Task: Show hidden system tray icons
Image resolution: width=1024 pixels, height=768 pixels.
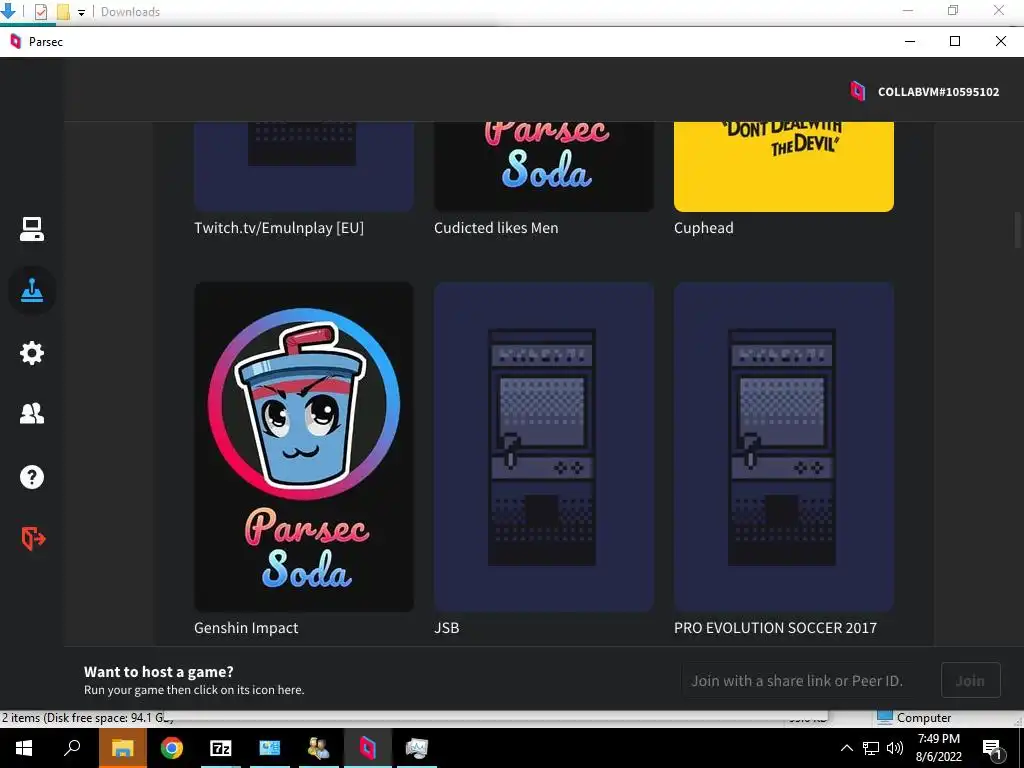Action: pyautogui.click(x=846, y=748)
